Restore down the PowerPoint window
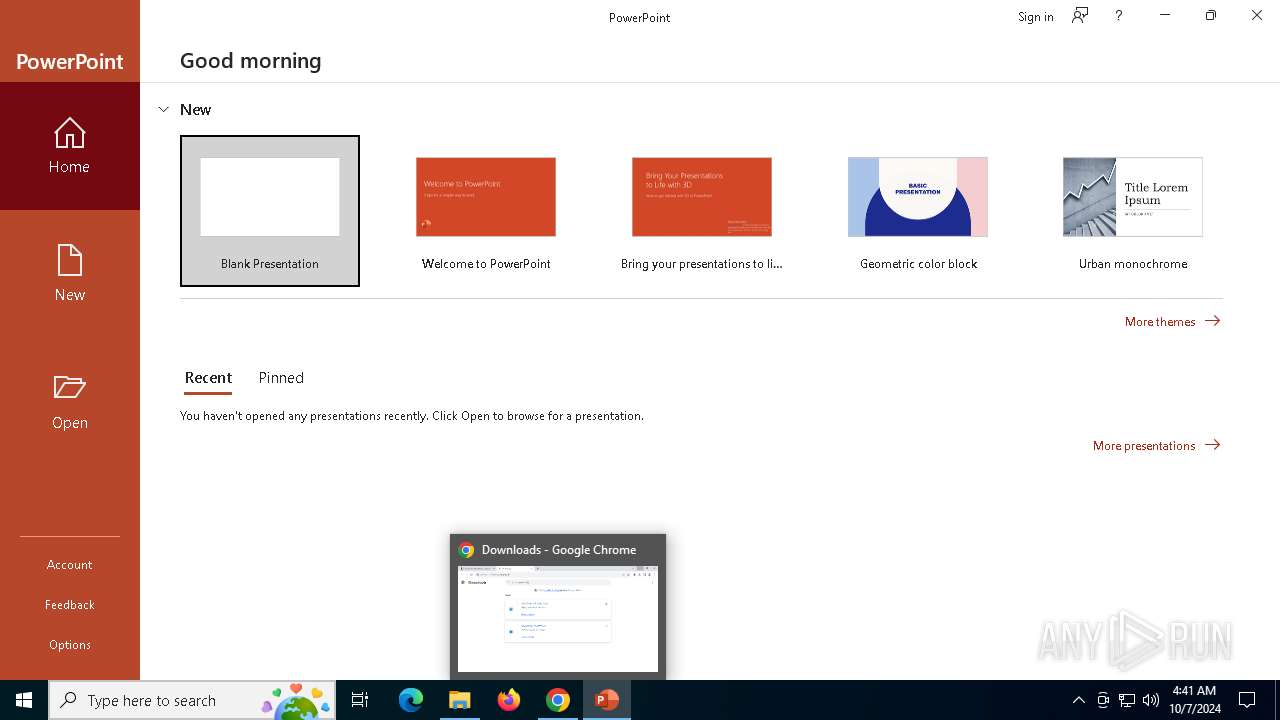 pos(1210,15)
